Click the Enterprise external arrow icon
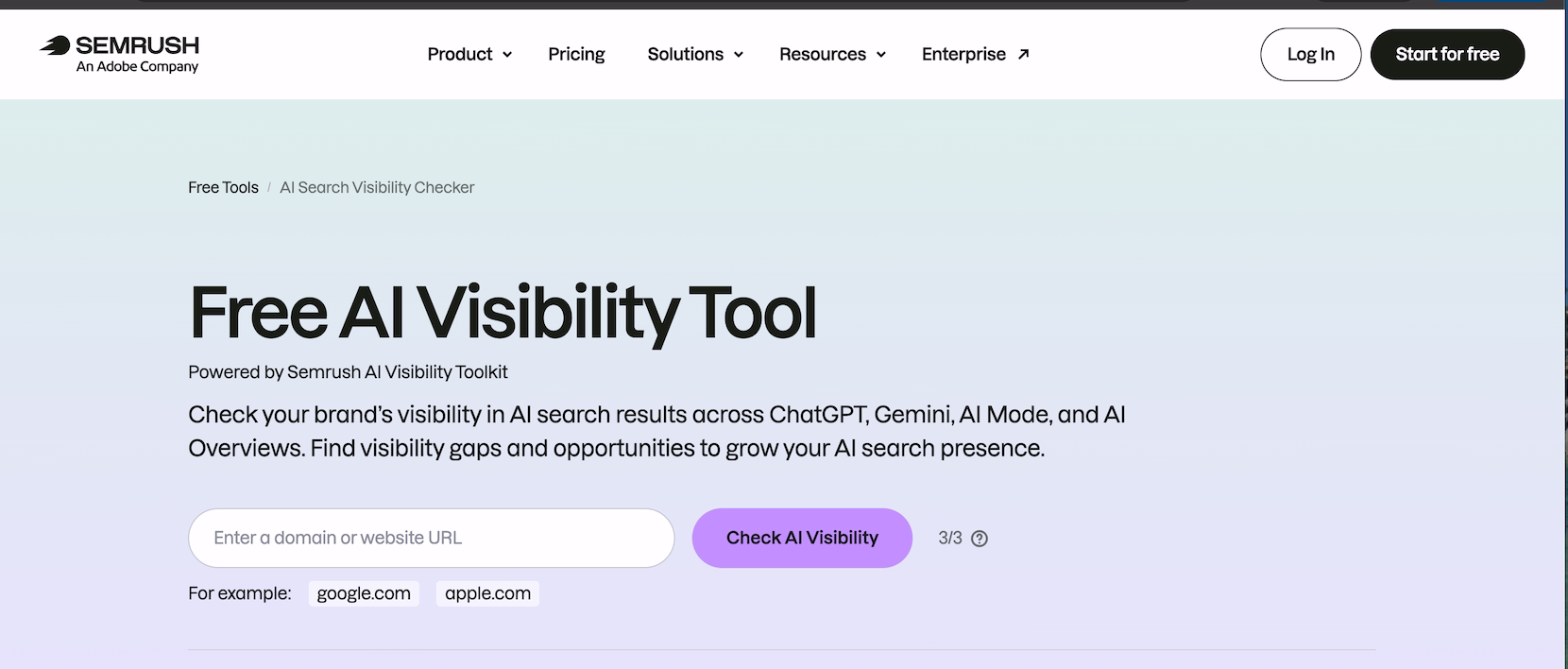Screen dimensions: 1568x669 pyautogui.click(x=1023, y=55)
